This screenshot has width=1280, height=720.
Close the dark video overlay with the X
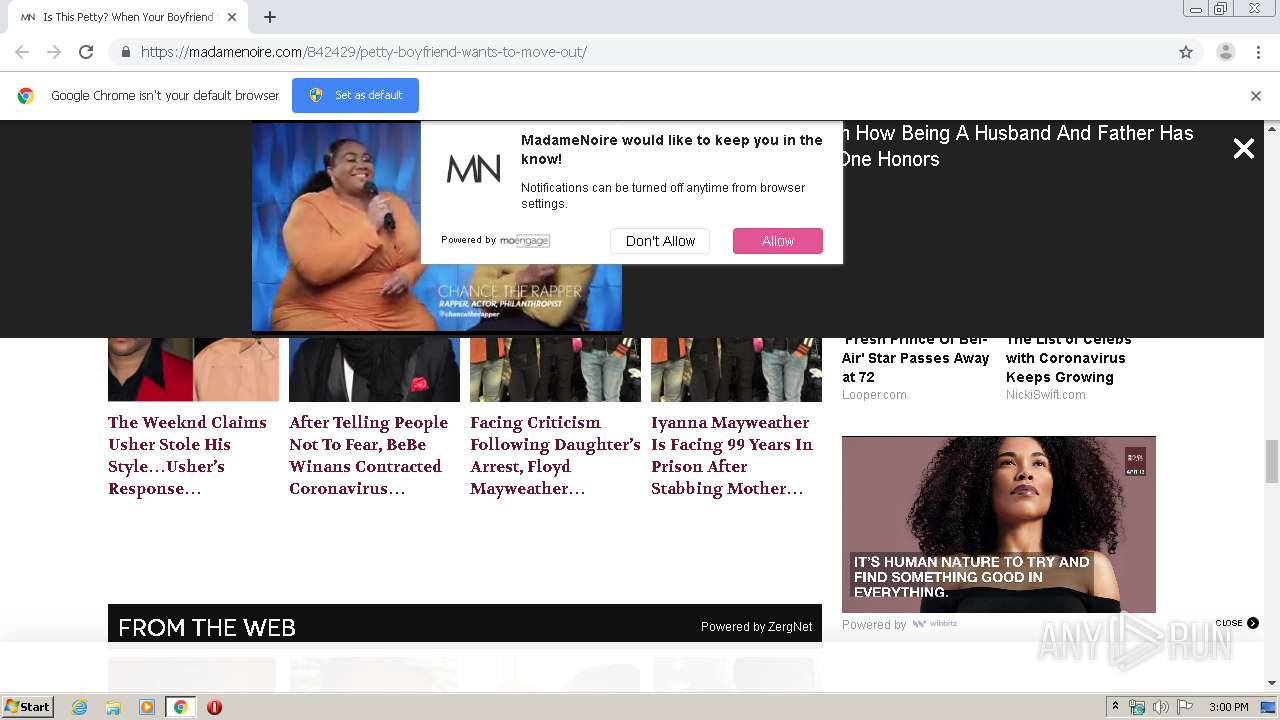tap(1243, 149)
